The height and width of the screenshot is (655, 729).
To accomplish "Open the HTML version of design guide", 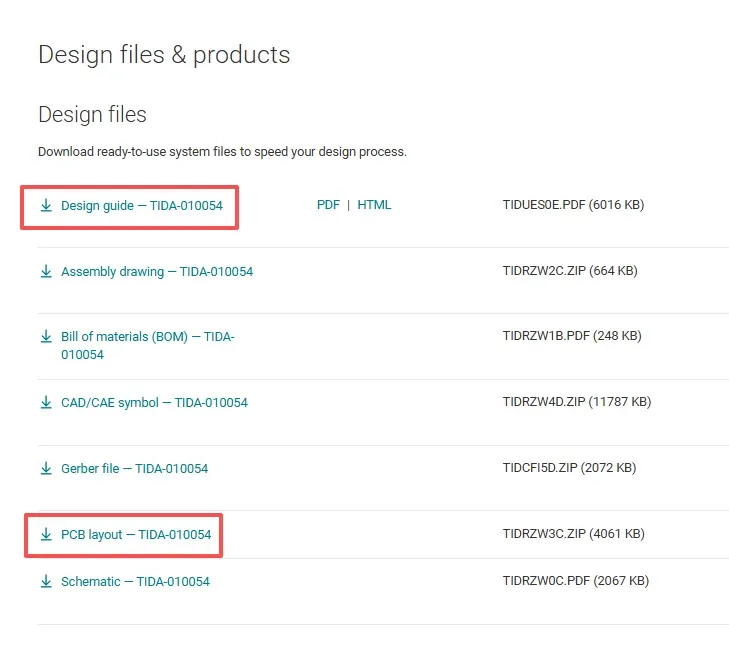I will tap(374, 205).
